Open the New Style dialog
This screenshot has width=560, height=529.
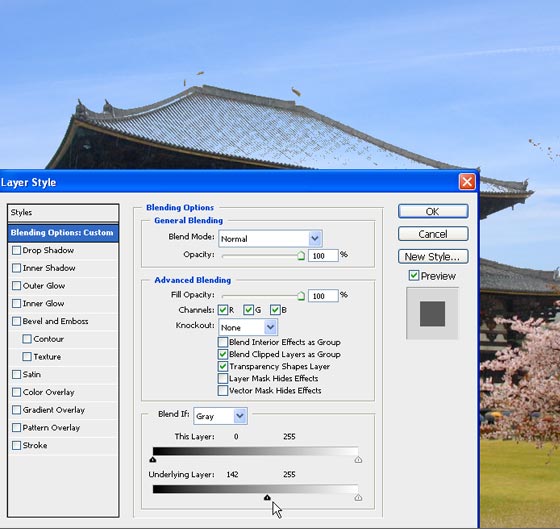point(433,256)
